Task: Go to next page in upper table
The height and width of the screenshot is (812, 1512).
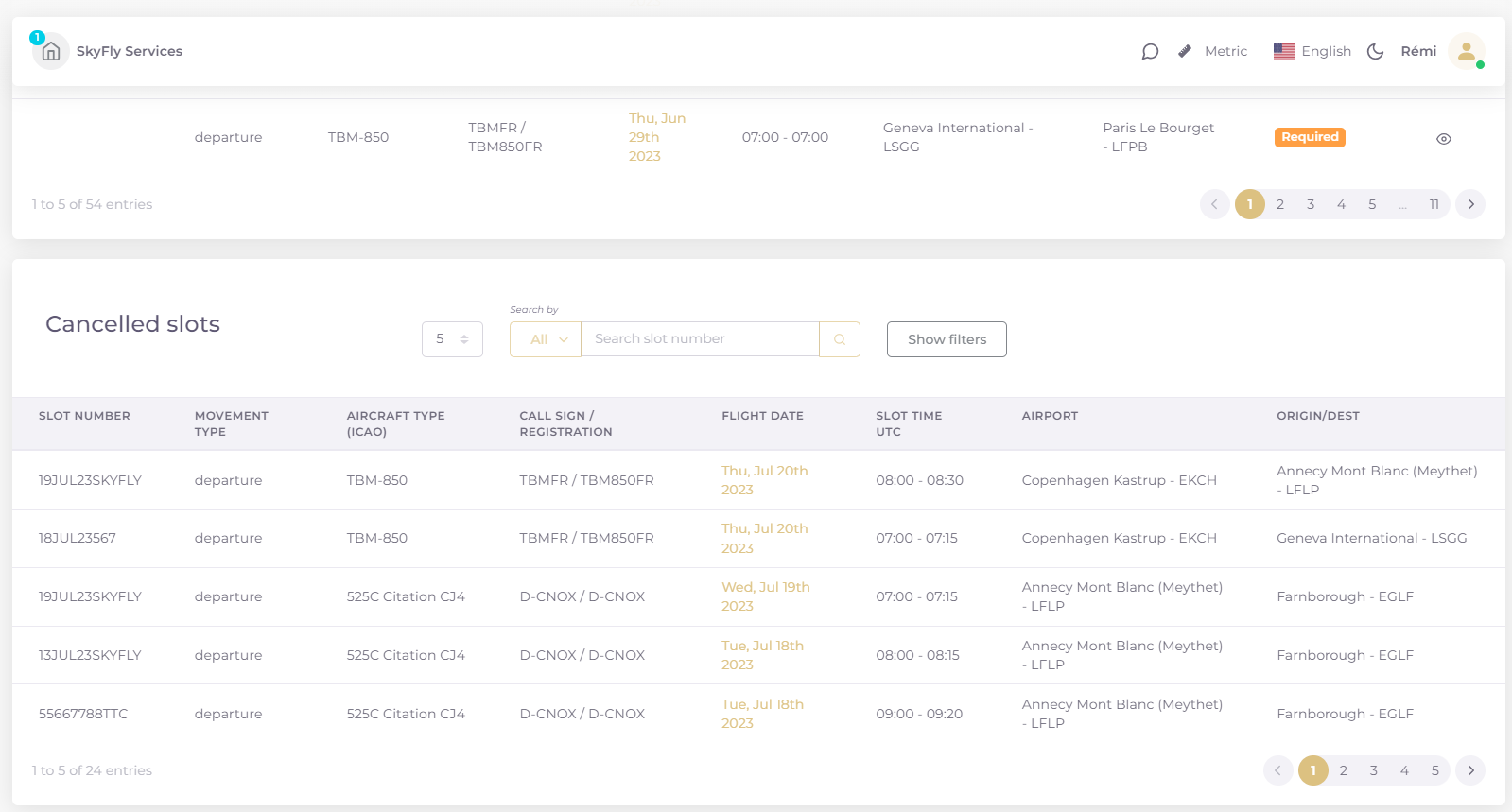Action: coord(1470,204)
